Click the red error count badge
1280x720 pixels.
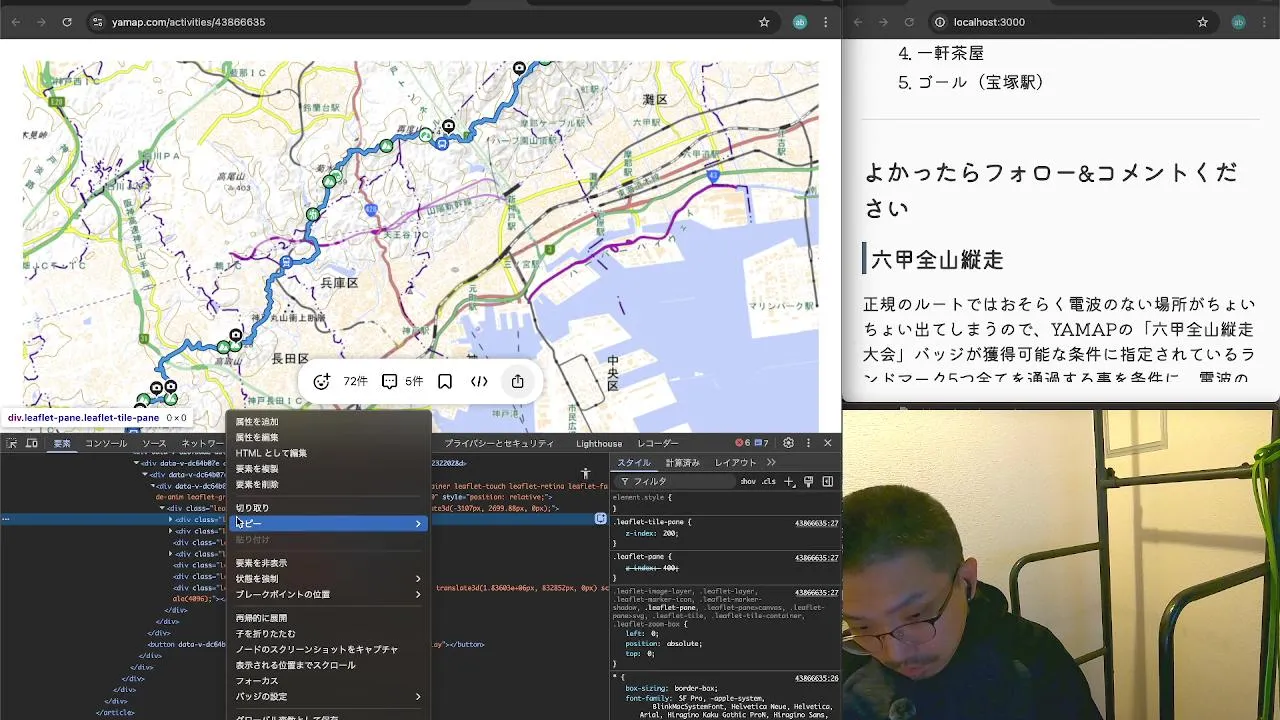(742, 443)
